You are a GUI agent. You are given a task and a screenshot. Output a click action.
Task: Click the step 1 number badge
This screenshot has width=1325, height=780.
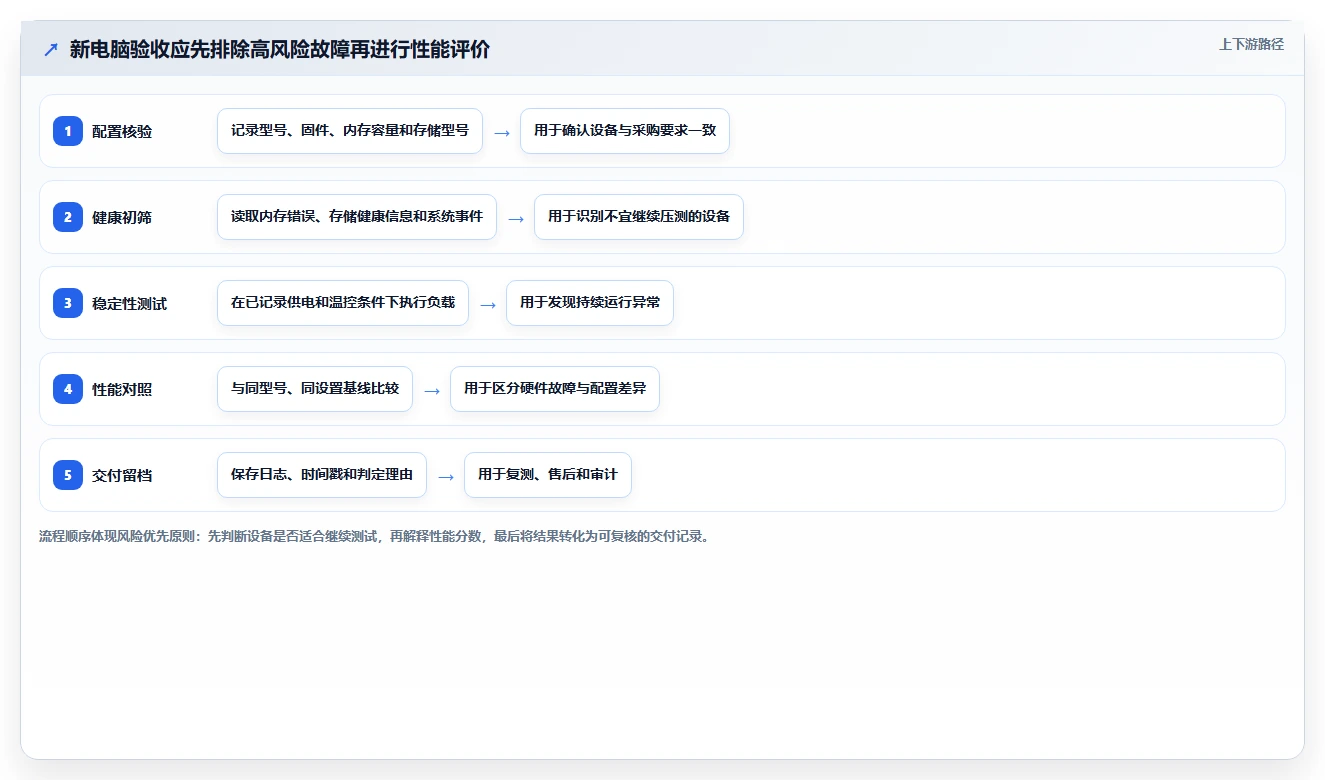68,131
